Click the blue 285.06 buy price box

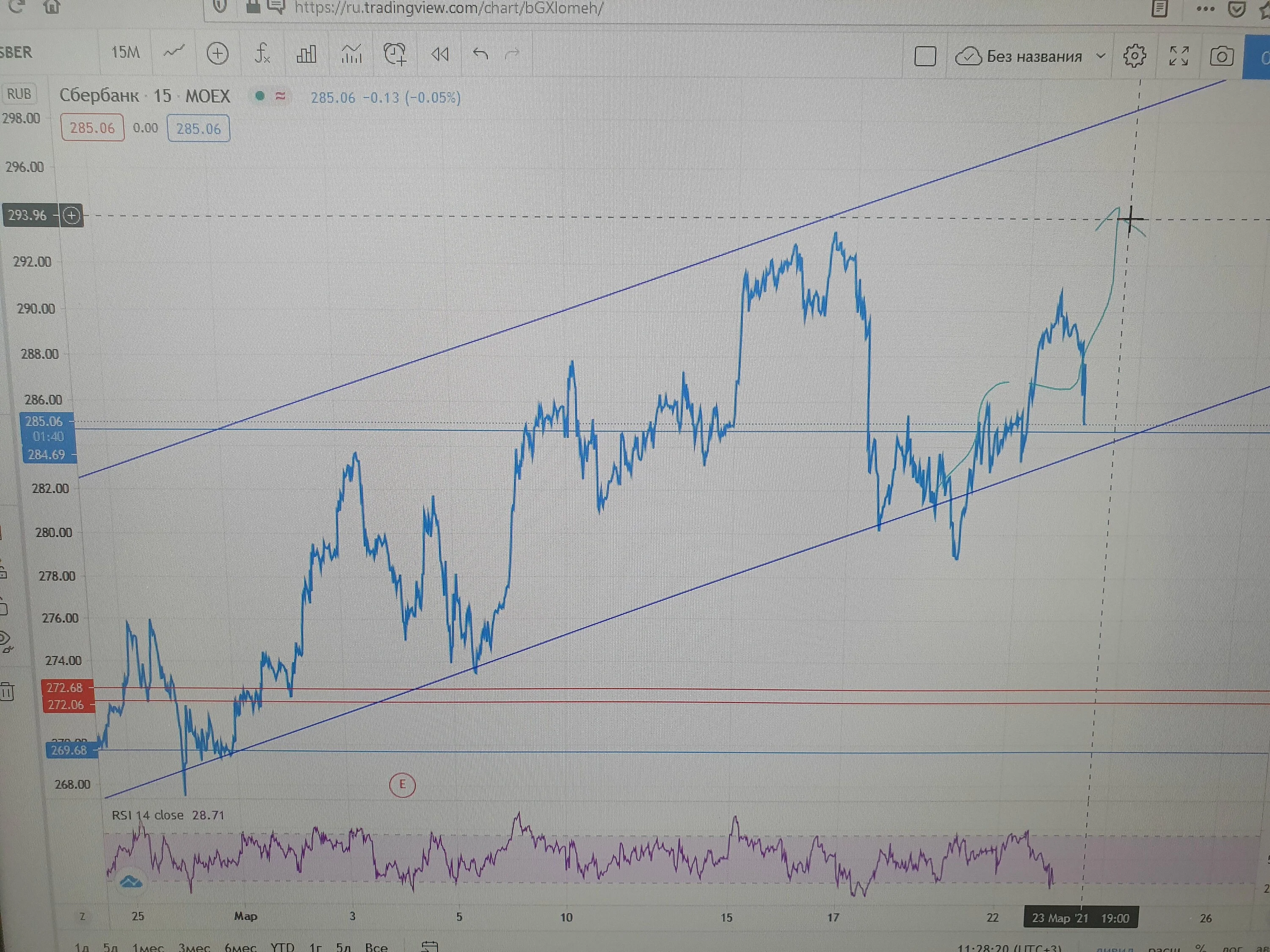[199, 128]
